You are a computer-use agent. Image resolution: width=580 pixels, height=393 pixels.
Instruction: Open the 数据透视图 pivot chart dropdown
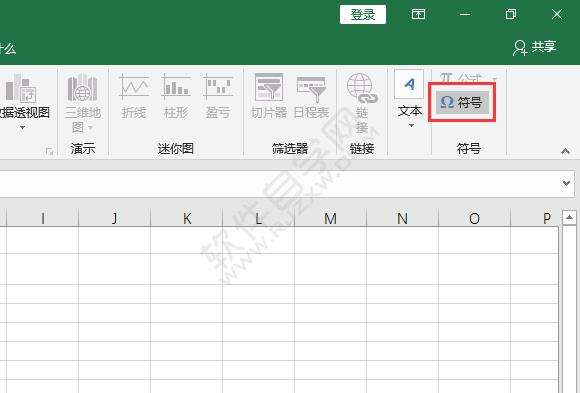point(23,127)
